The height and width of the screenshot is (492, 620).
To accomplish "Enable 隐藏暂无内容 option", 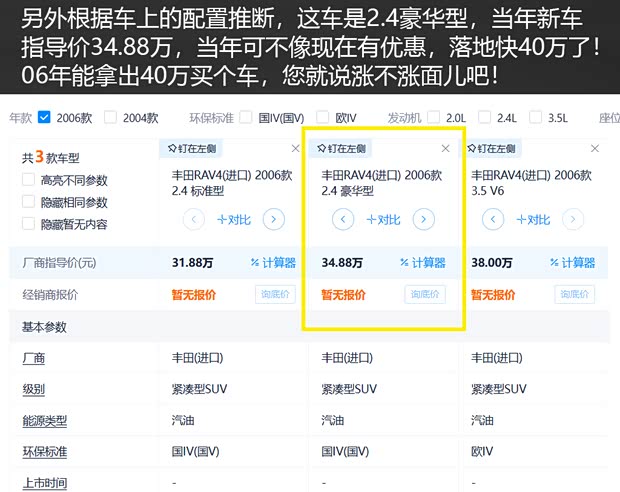I will pos(28,224).
